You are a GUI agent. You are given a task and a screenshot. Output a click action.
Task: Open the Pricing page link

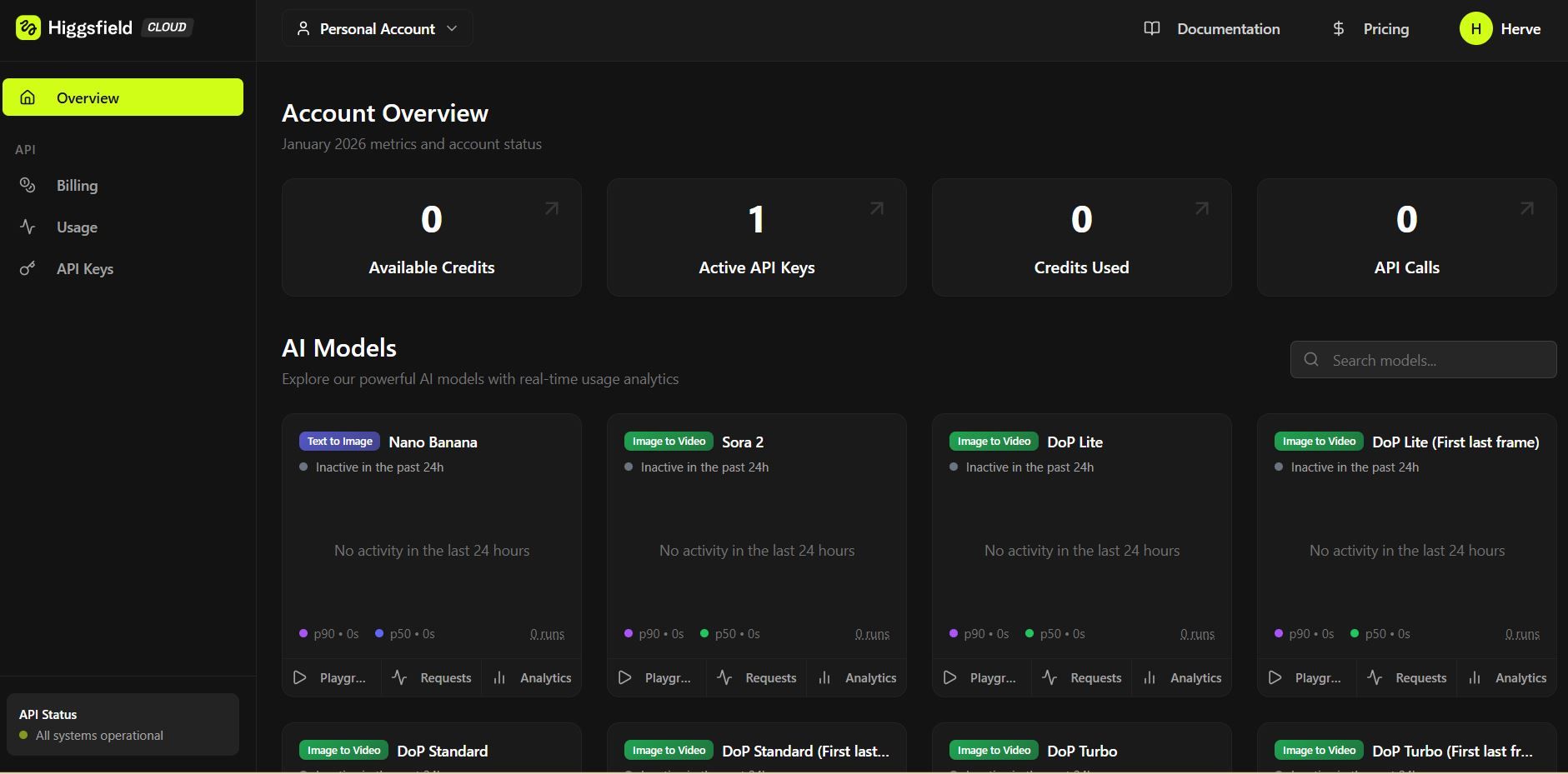(x=1371, y=29)
